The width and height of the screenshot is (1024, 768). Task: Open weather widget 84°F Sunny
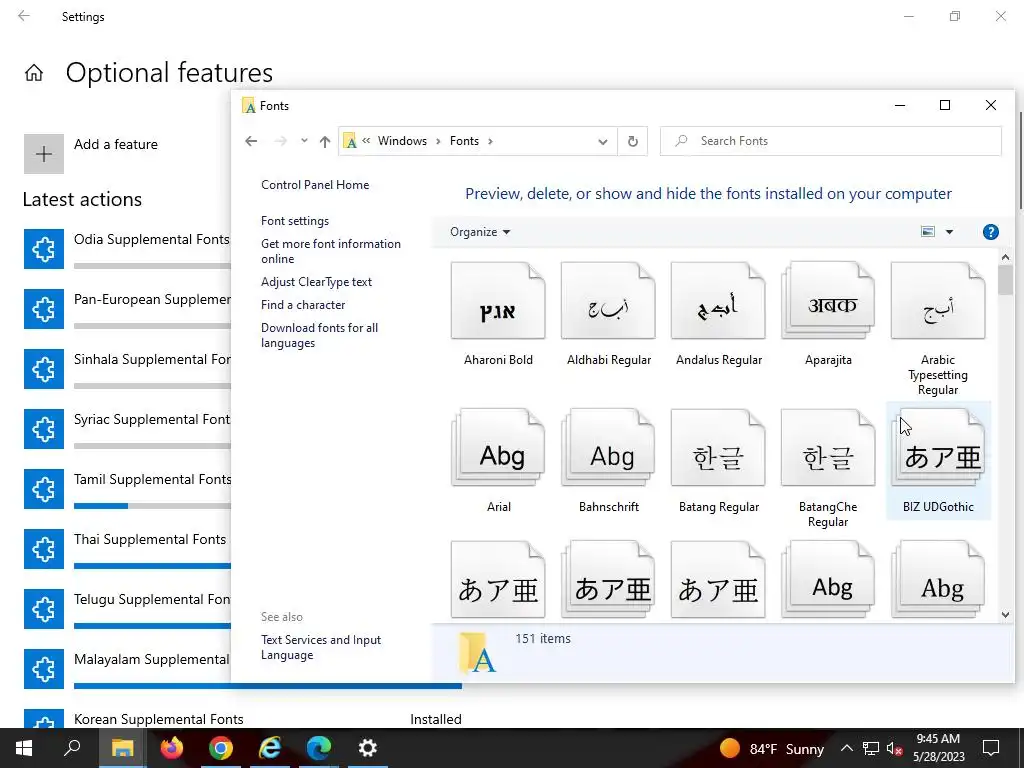pos(771,748)
